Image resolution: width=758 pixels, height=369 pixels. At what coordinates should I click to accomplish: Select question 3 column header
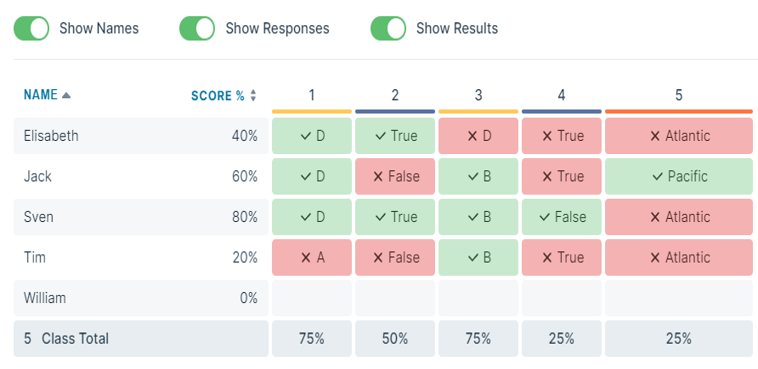click(x=478, y=95)
